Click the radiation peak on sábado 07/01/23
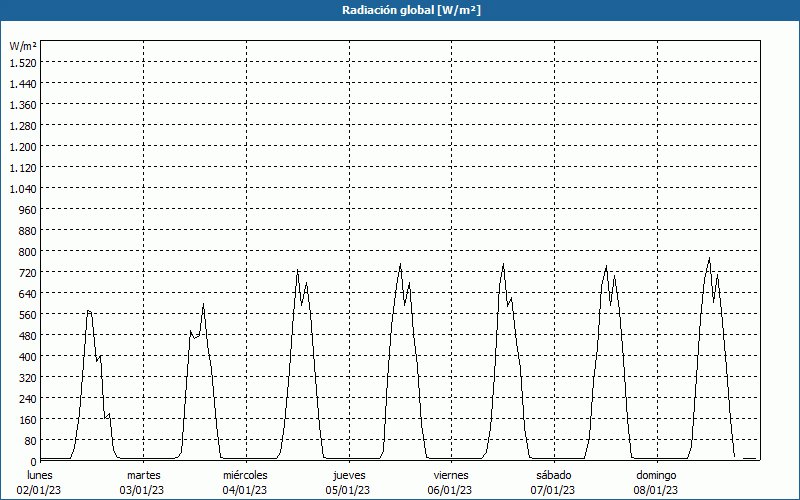The height and width of the screenshot is (500, 800). [606, 266]
